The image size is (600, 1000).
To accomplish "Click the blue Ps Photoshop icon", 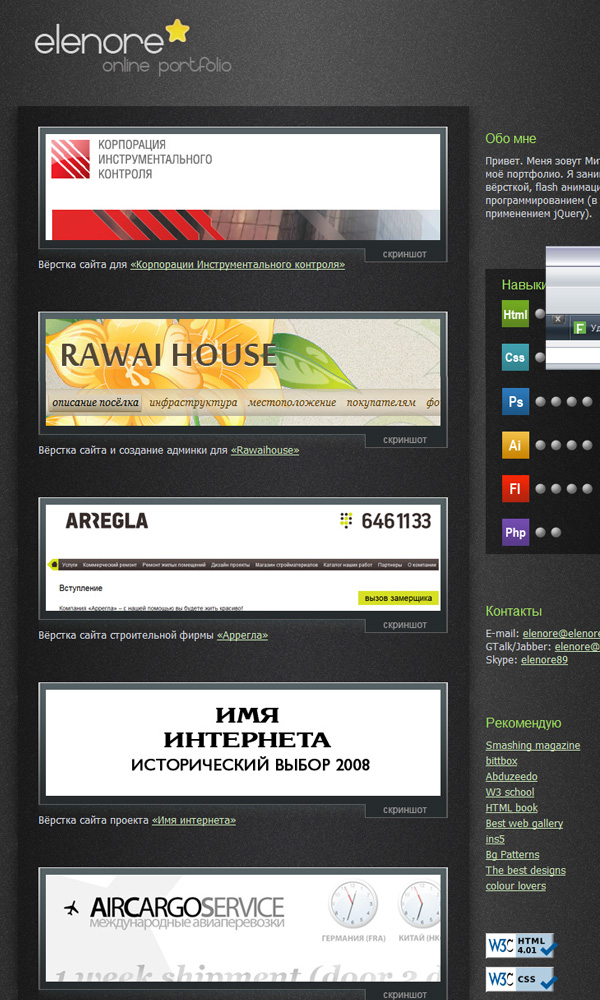I will pyautogui.click(x=515, y=401).
